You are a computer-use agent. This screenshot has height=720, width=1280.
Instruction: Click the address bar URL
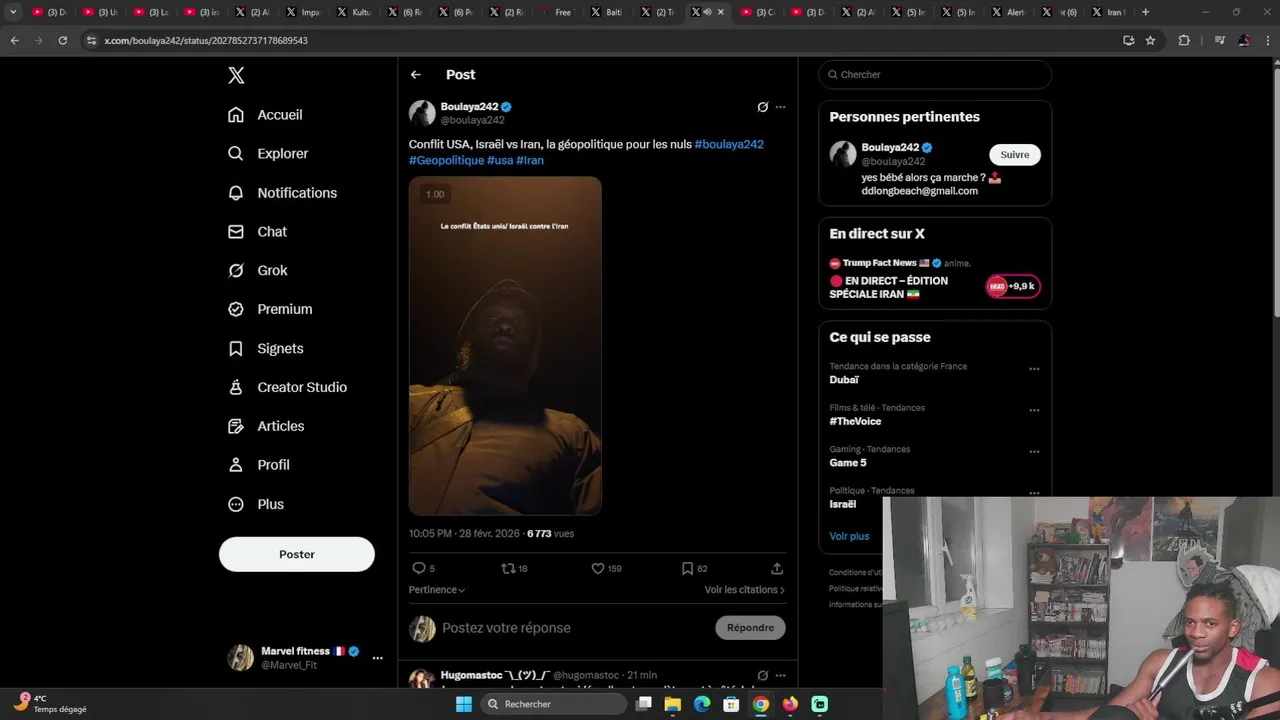click(206, 41)
